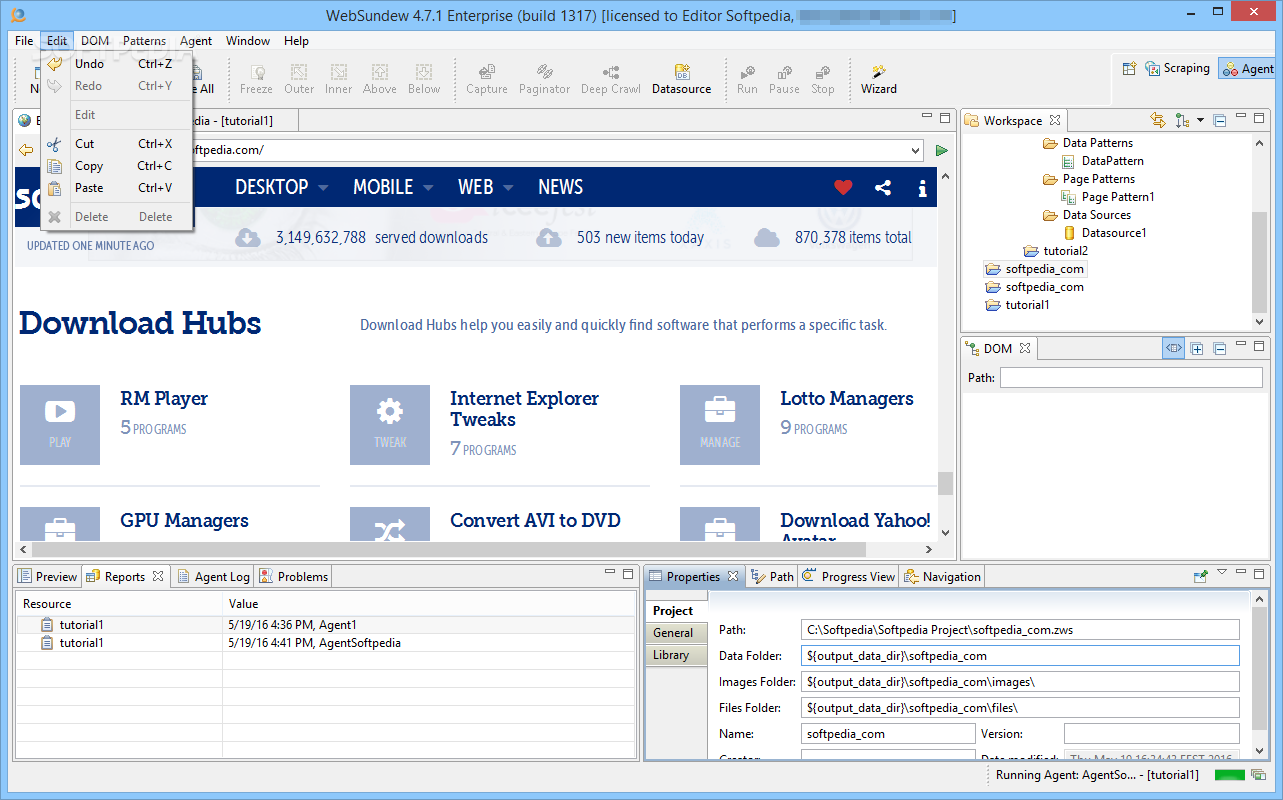1283x800 pixels.
Task: Choose Undo from the Edit menu
Action: click(x=116, y=64)
